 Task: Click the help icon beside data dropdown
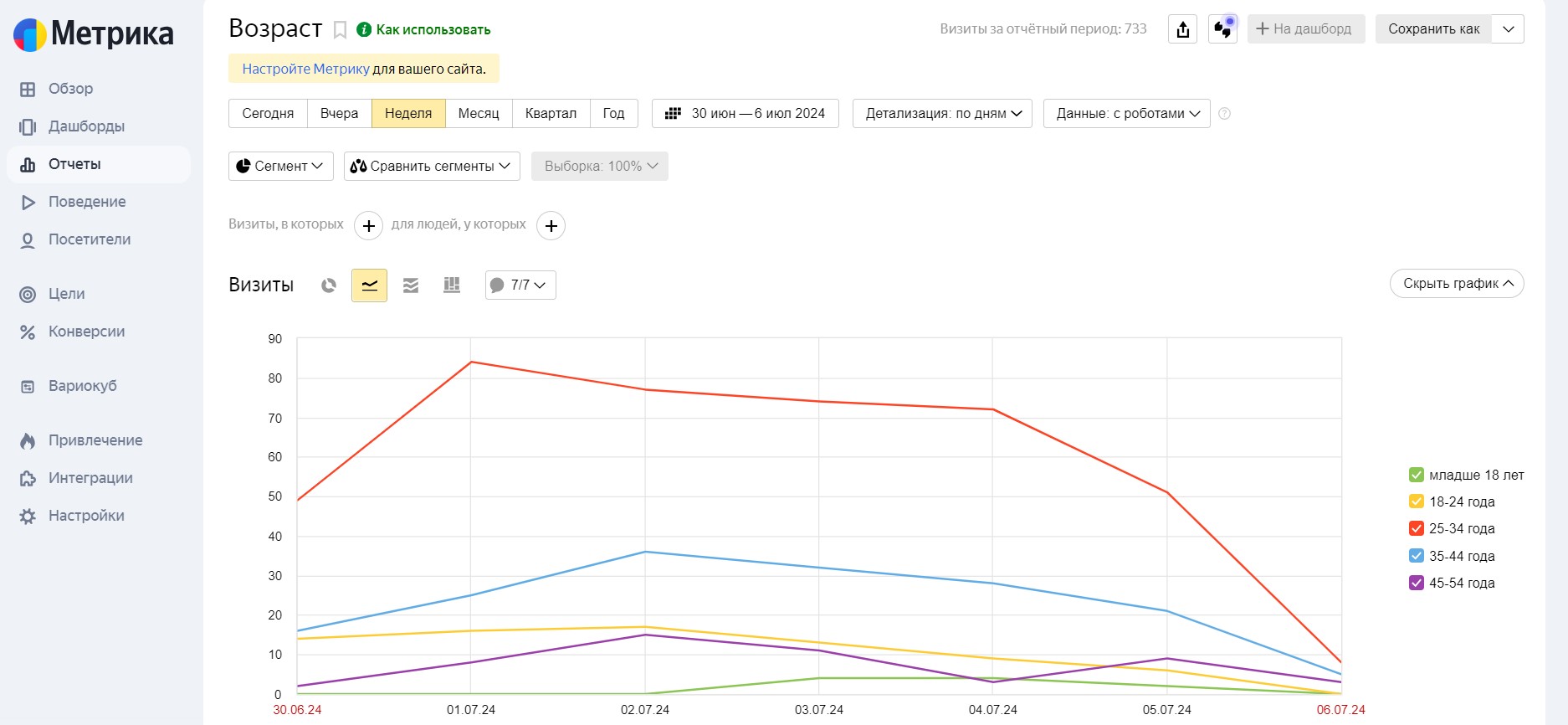click(x=1224, y=114)
